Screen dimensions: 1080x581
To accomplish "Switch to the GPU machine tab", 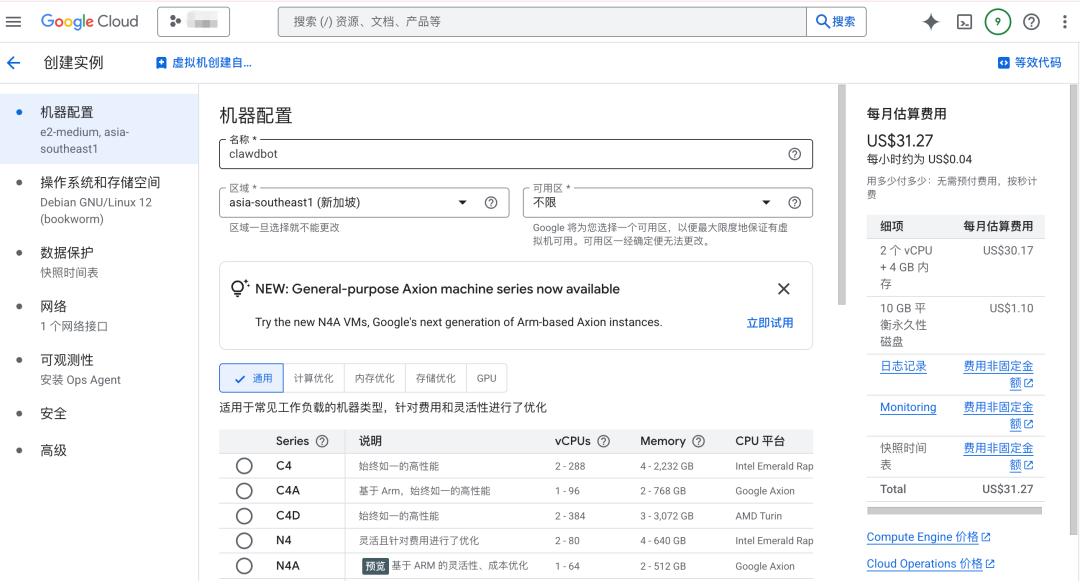I will pos(486,377).
